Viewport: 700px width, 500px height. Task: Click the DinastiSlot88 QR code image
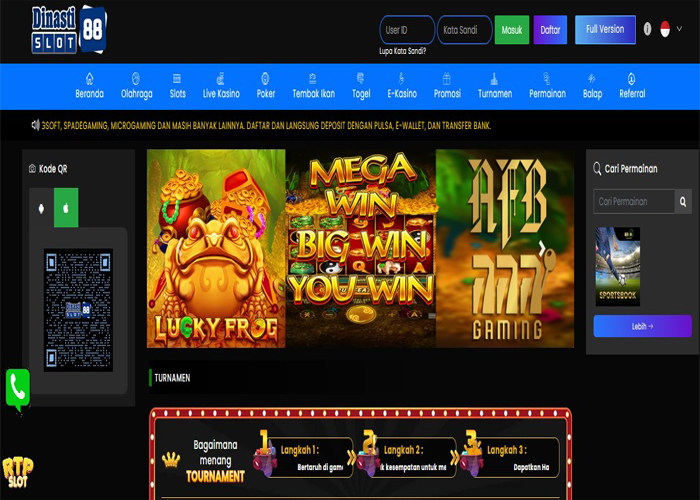[x=78, y=310]
